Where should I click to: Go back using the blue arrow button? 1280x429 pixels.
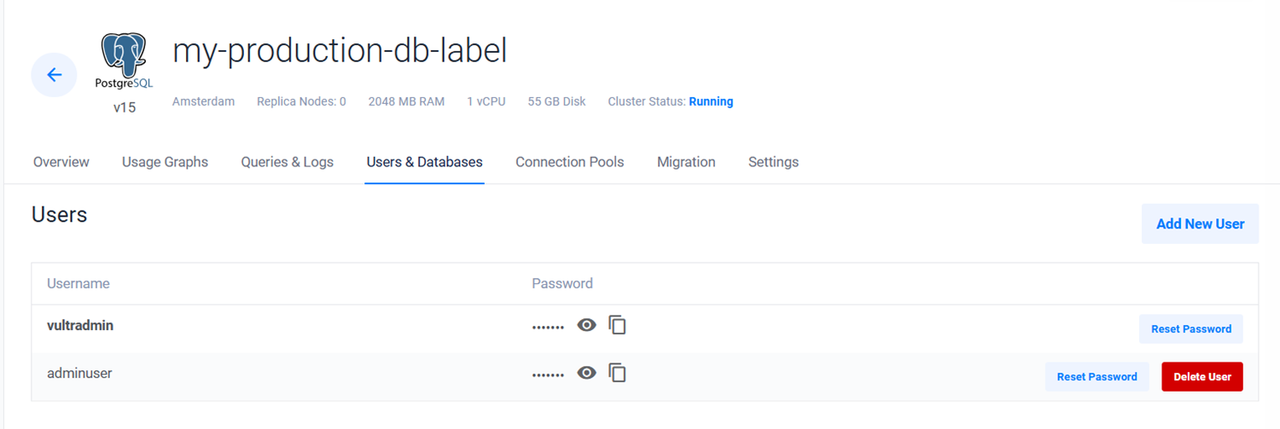(x=54, y=75)
